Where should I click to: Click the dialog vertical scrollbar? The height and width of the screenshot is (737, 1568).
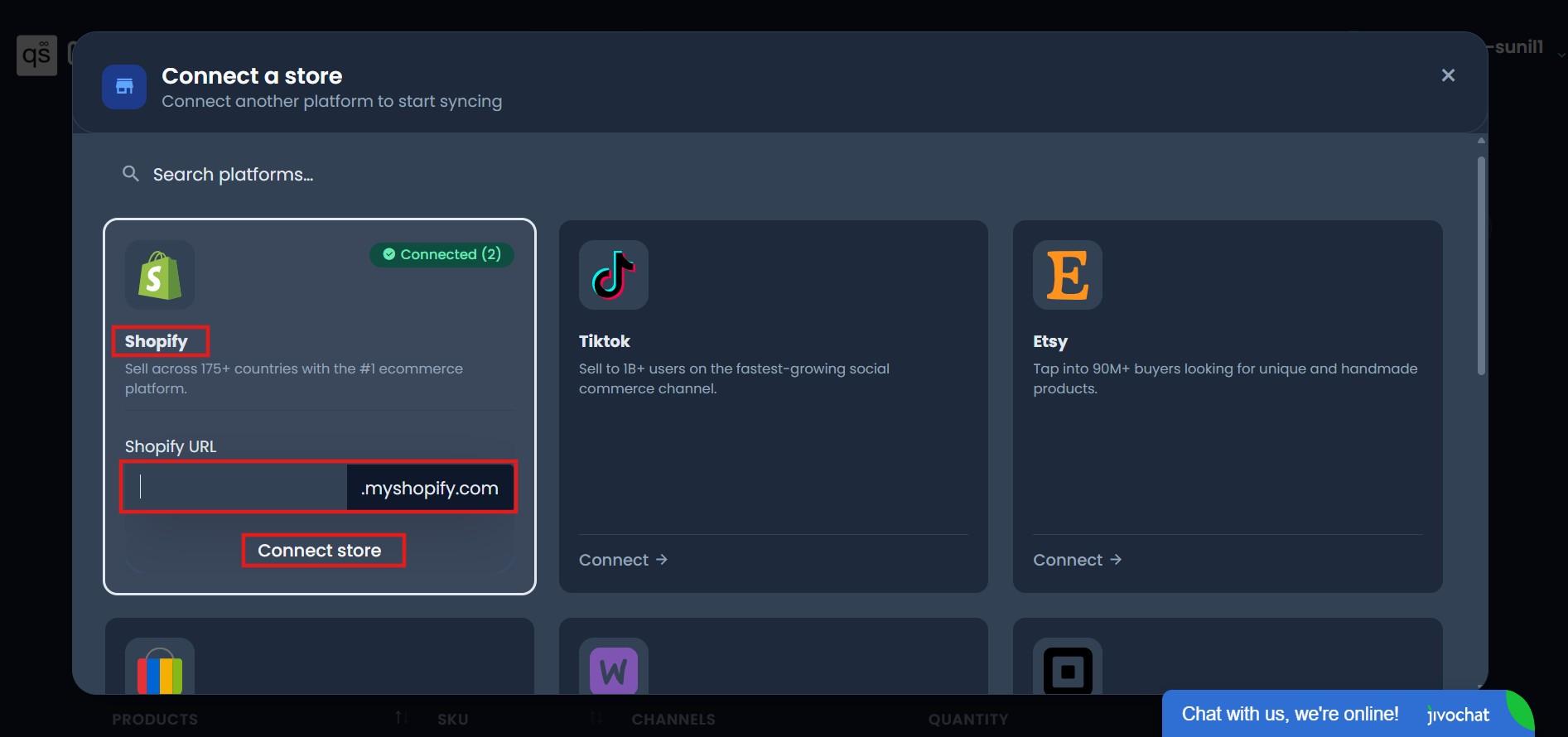[x=1481, y=265]
